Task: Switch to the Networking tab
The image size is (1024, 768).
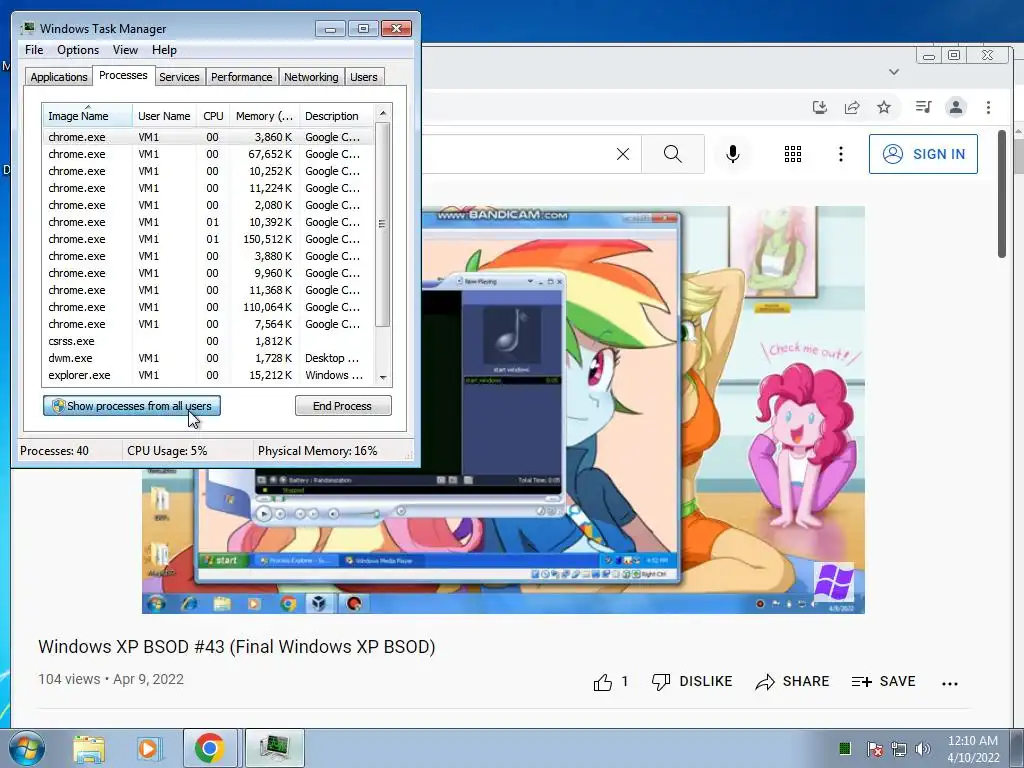Action: point(311,77)
